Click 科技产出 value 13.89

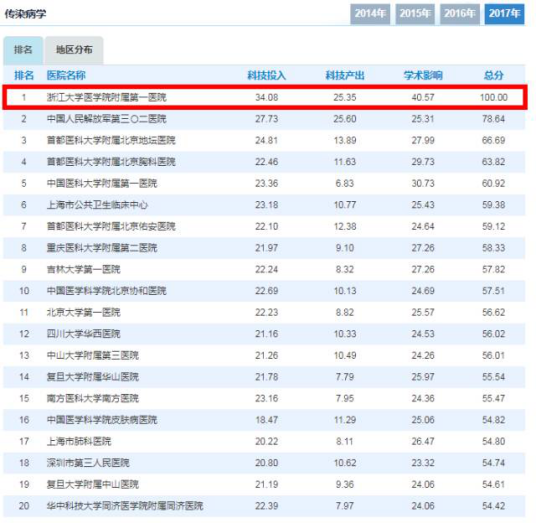tap(345, 140)
